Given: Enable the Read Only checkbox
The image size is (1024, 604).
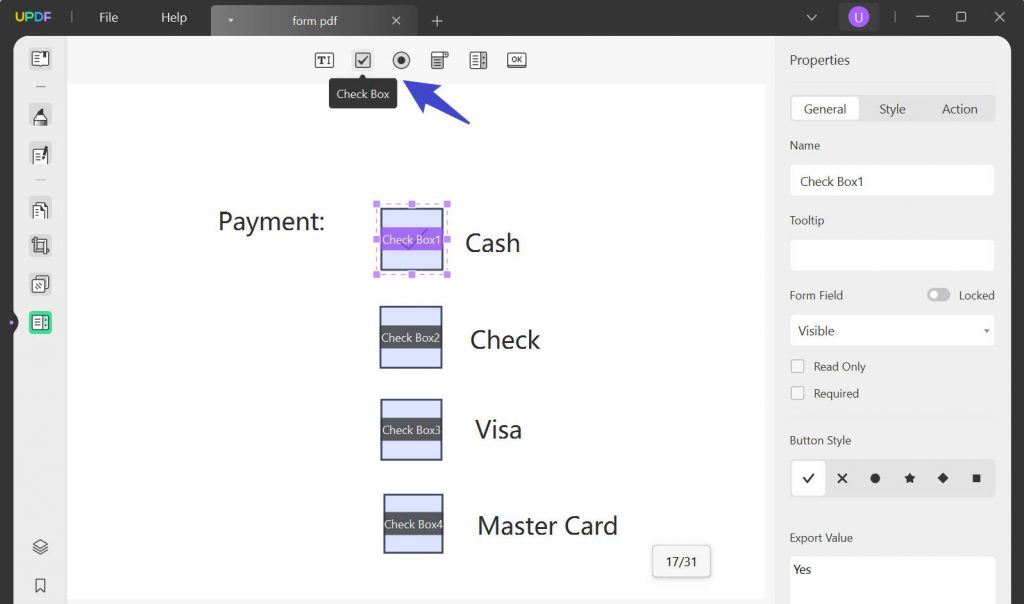Looking at the screenshot, I should 798,366.
